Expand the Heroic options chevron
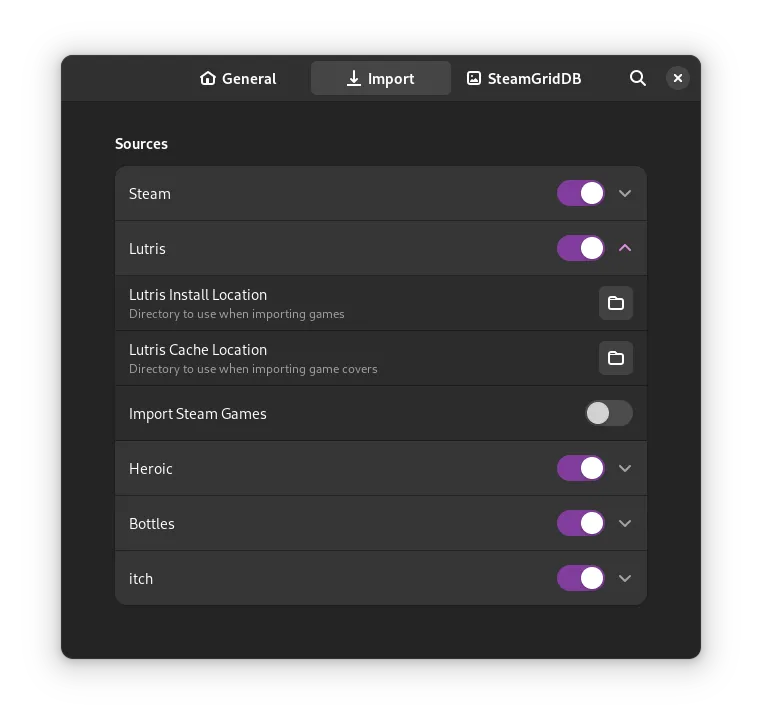This screenshot has height=726, width=762. pyautogui.click(x=625, y=468)
